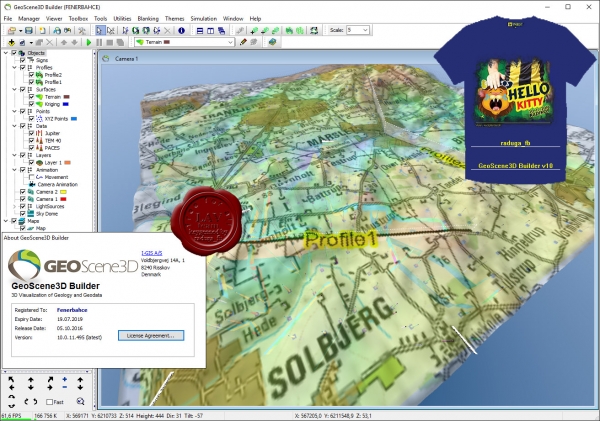This screenshot has width=600, height=421.
Task: Click the save project disk icon
Action: 29,31
